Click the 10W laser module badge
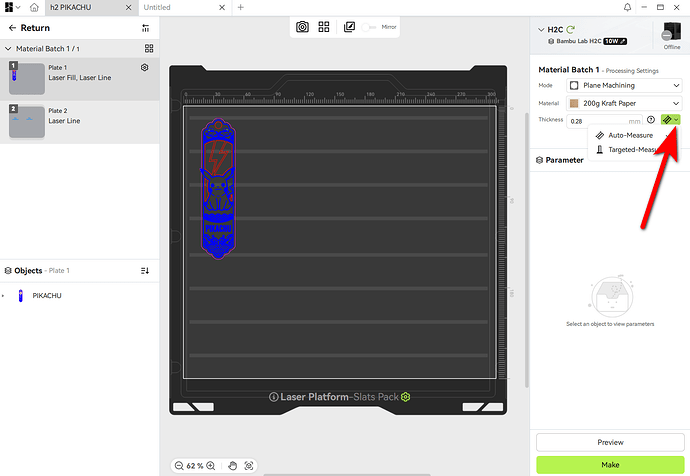The height and width of the screenshot is (476, 690). tap(615, 41)
